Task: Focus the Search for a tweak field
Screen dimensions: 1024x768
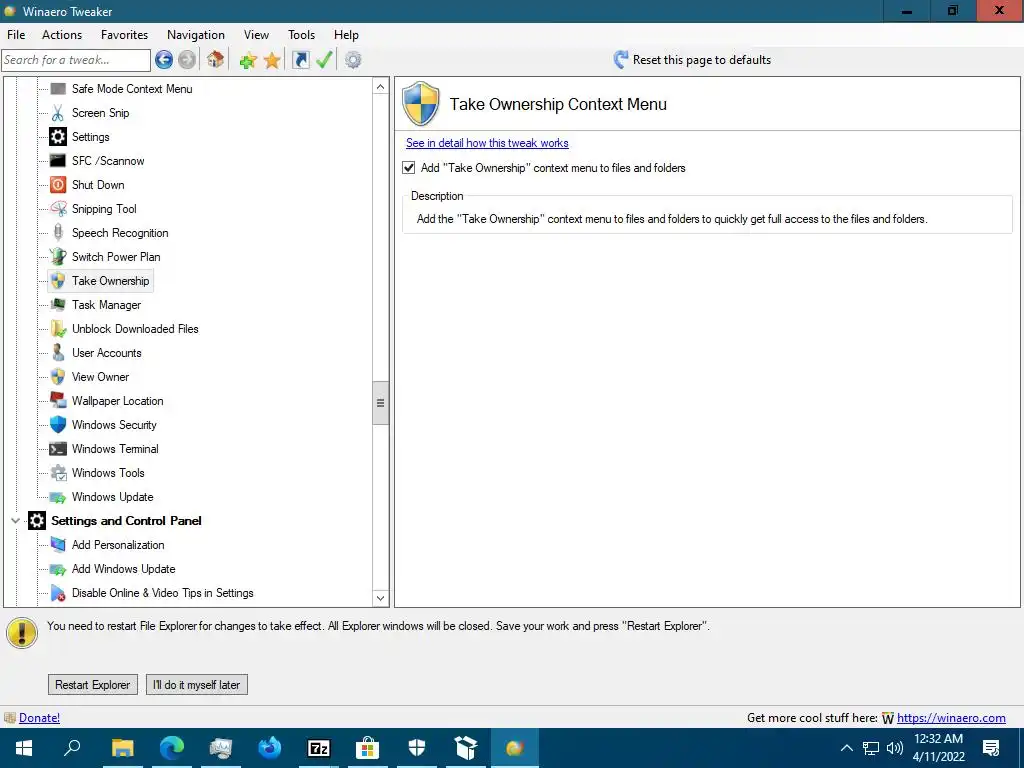Action: [76, 60]
